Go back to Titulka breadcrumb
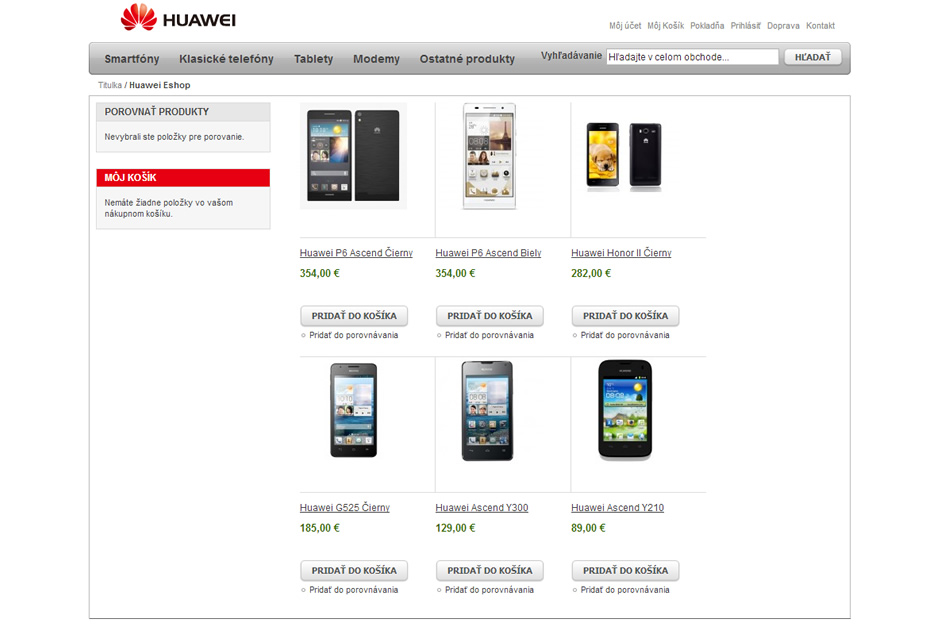Viewport: 940px width, 627px height. click(x=110, y=85)
